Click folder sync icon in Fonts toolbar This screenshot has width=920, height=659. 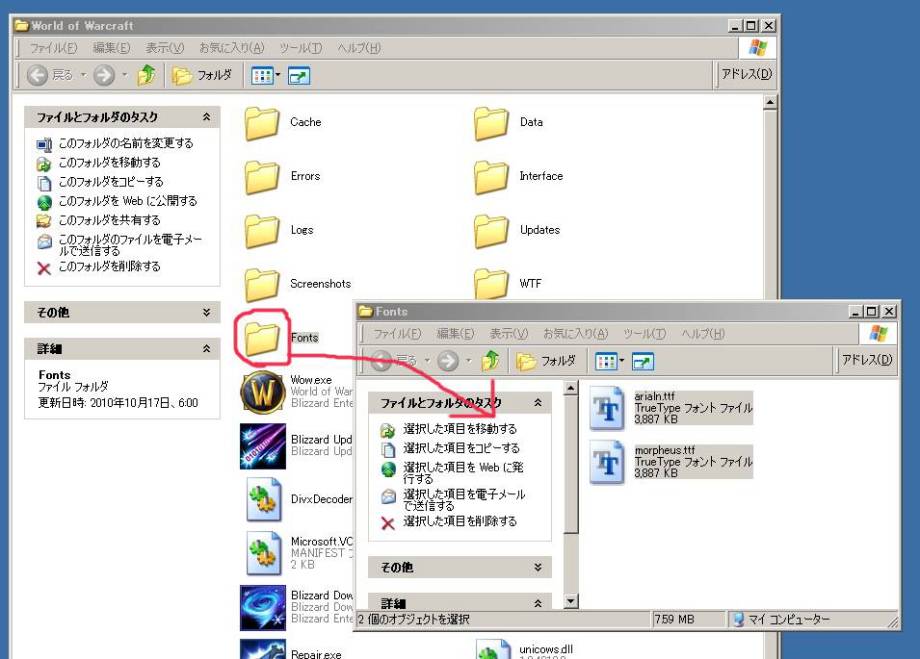click(x=642, y=361)
